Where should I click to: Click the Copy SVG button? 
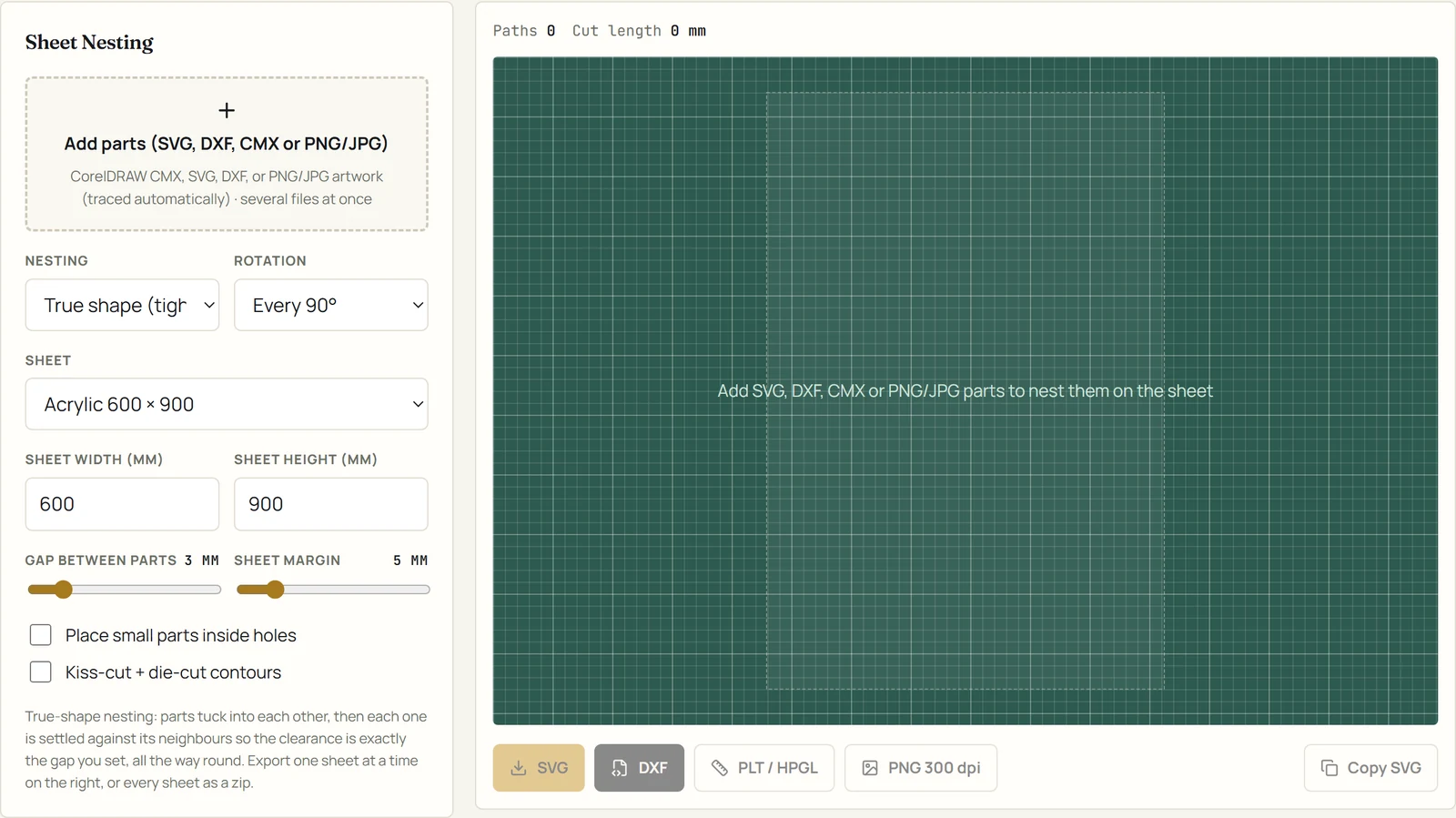coord(1370,768)
